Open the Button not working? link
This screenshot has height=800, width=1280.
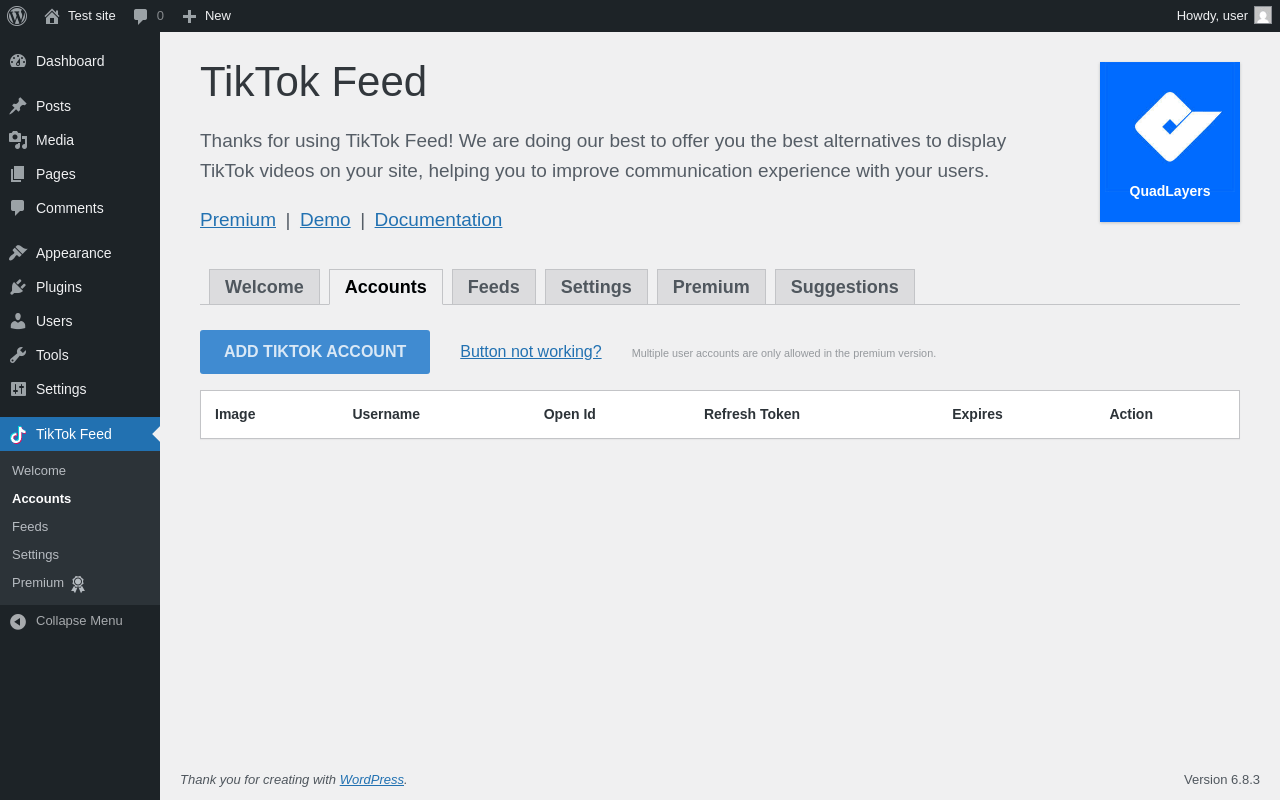531,352
